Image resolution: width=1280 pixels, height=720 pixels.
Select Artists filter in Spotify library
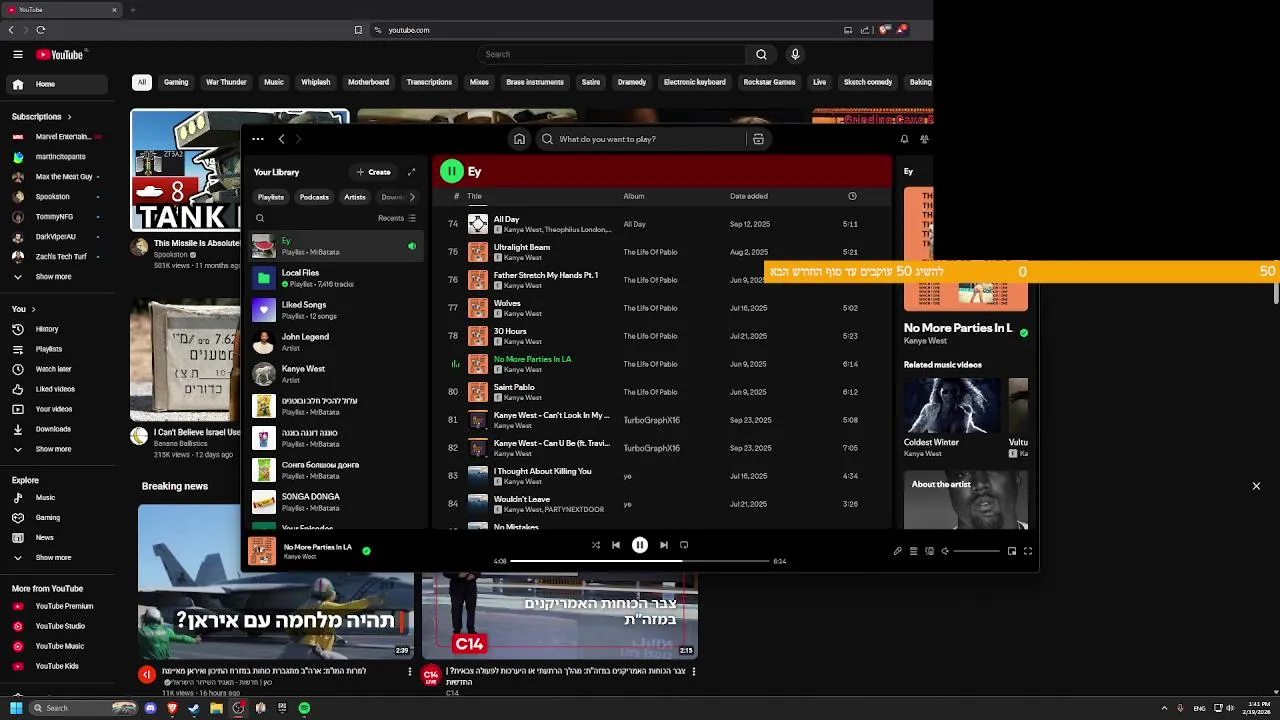point(355,197)
